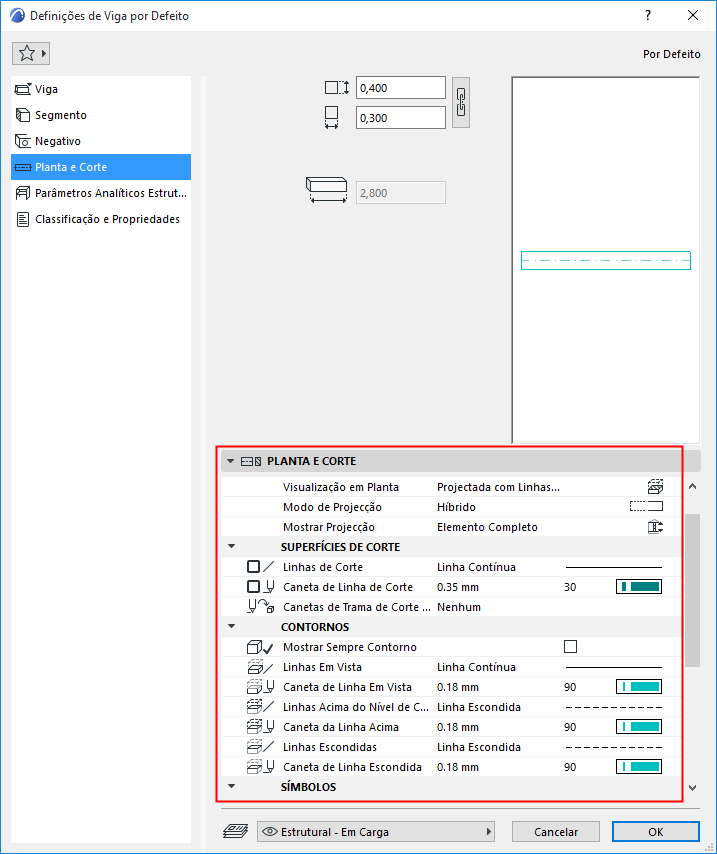Click the layer icon beside Estrutural dropdown
Image resolution: width=717 pixels, height=854 pixels.
(235, 832)
